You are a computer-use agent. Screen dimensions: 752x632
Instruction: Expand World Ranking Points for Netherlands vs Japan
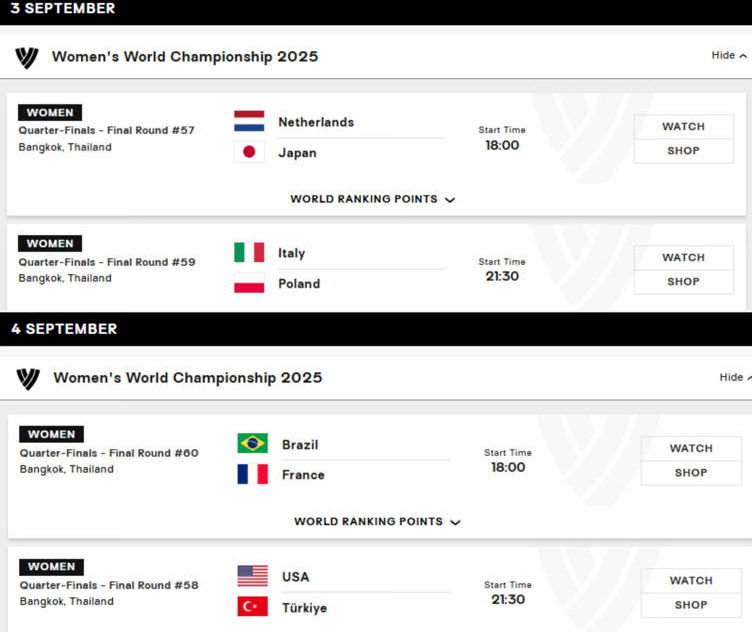[x=372, y=199]
